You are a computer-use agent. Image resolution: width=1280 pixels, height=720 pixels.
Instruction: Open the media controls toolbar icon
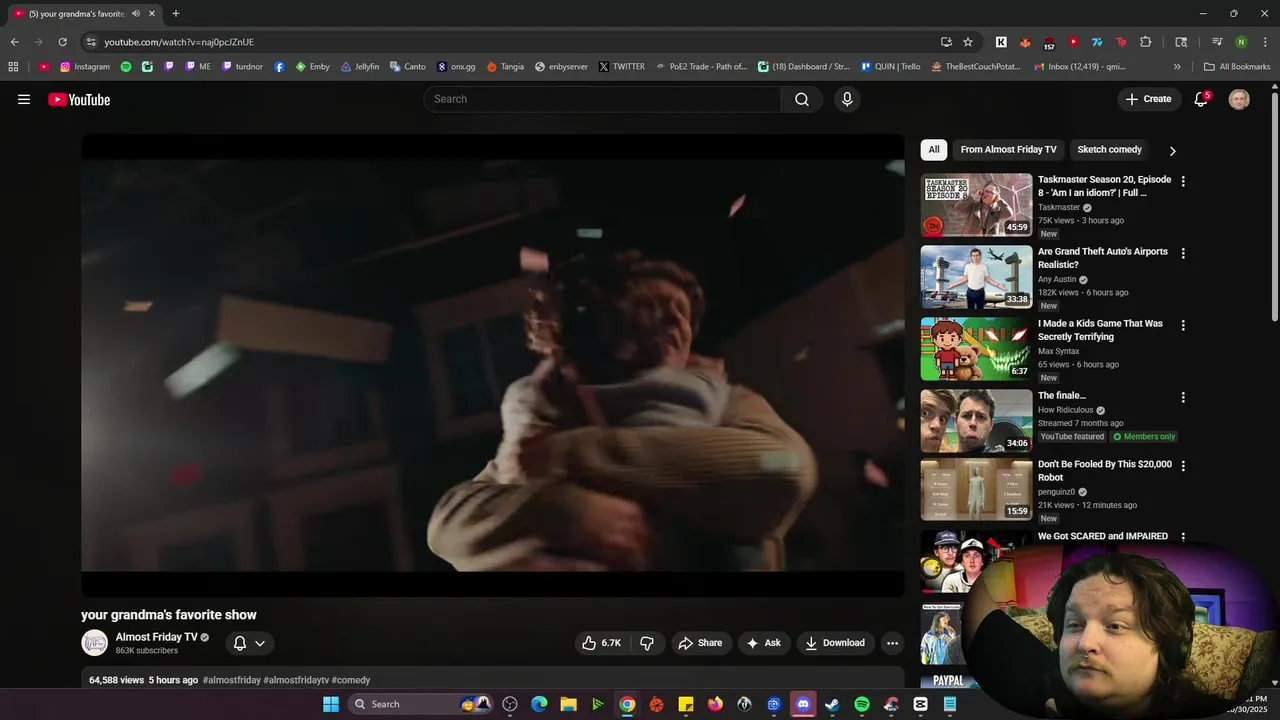pos(1217,42)
